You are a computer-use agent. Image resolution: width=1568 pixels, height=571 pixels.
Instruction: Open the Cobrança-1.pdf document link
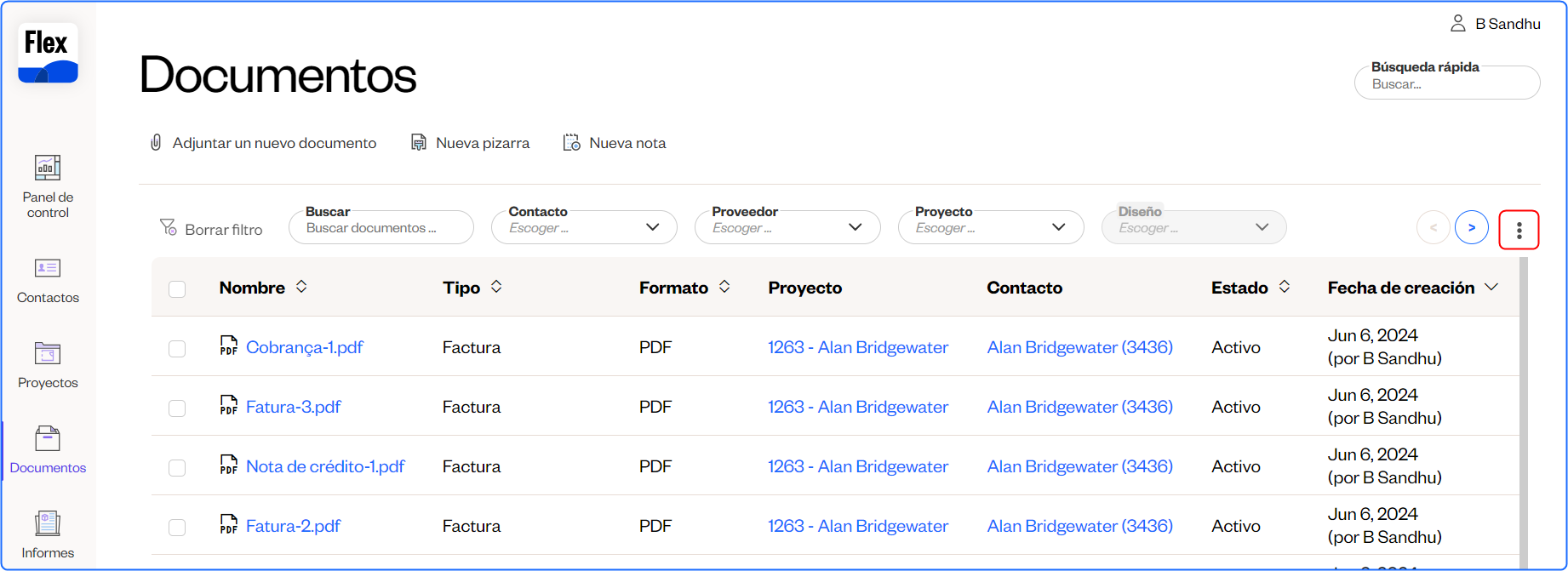305,347
